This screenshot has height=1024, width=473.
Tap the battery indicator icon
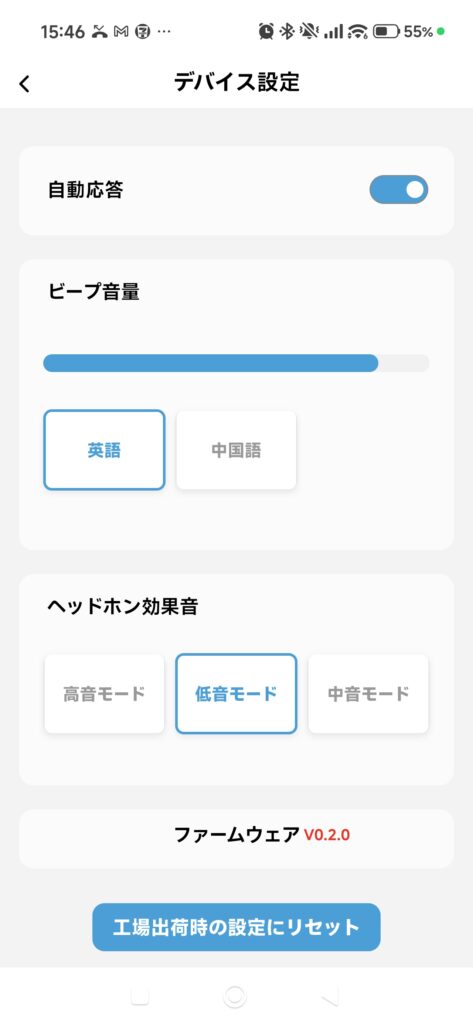[386, 31]
